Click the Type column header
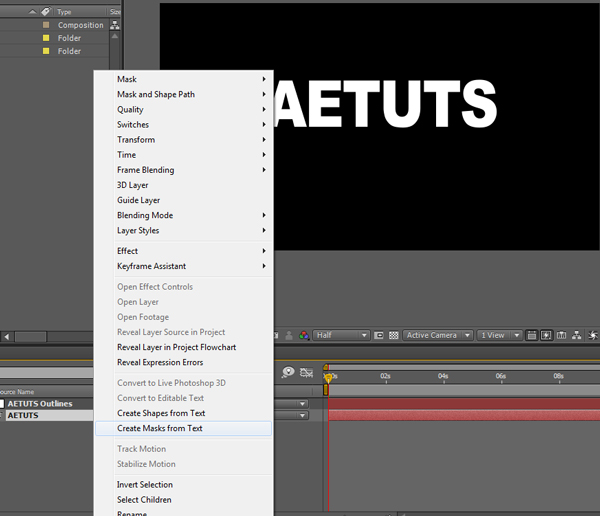600x516 pixels. pyautogui.click(x=64, y=12)
